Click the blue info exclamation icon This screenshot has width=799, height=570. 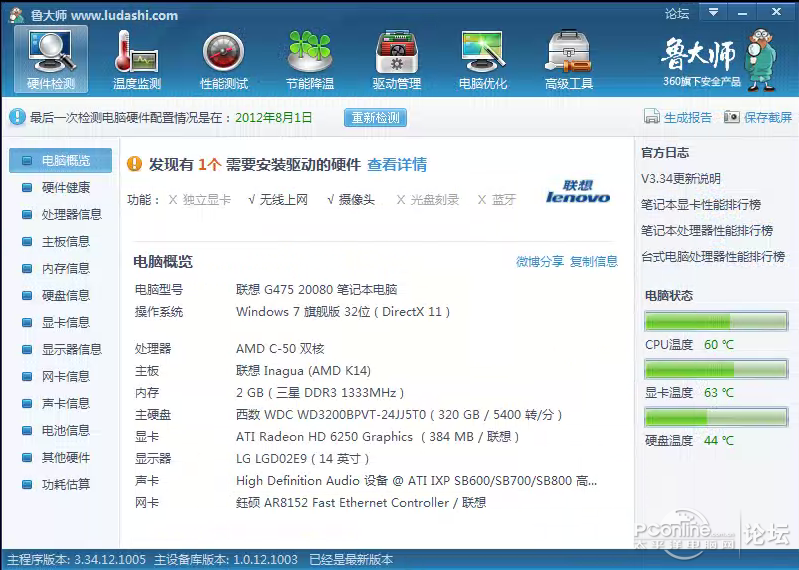pos(17,117)
